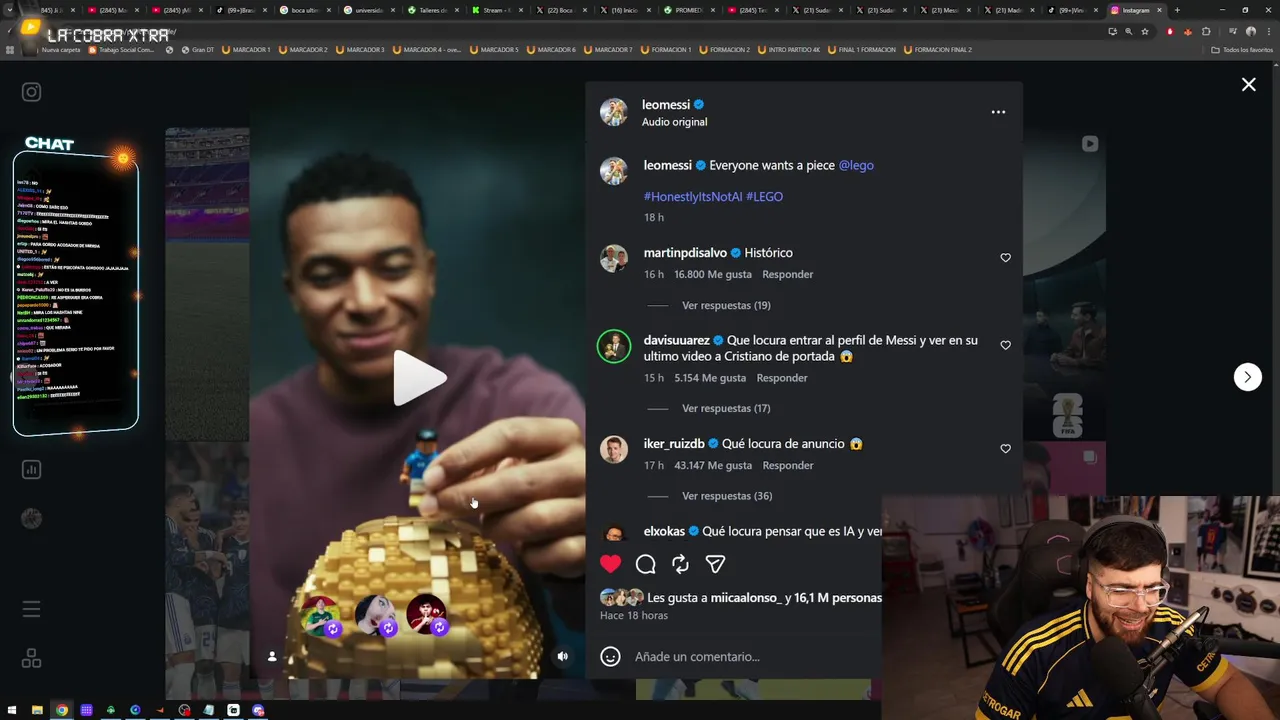Open the comment bubble icon

646,564
